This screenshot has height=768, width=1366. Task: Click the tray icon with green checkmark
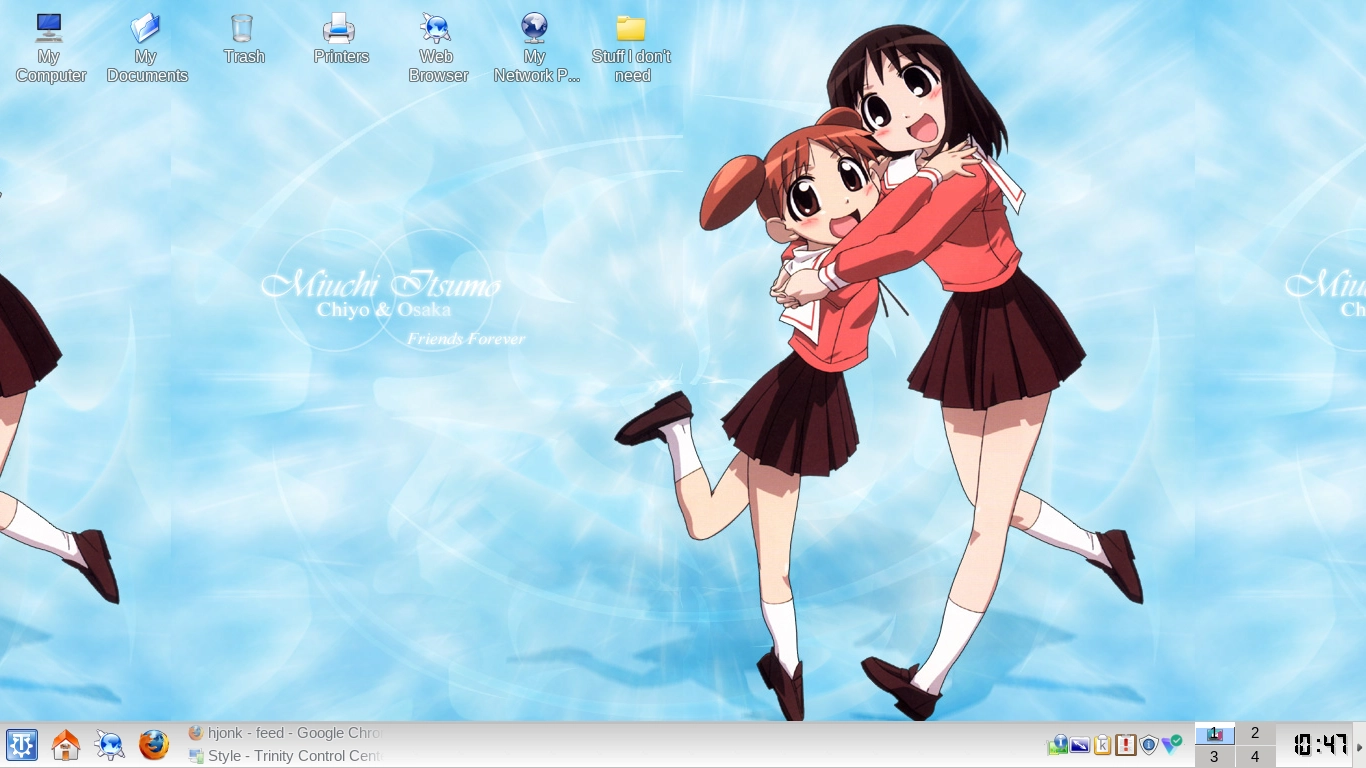(x=1171, y=745)
